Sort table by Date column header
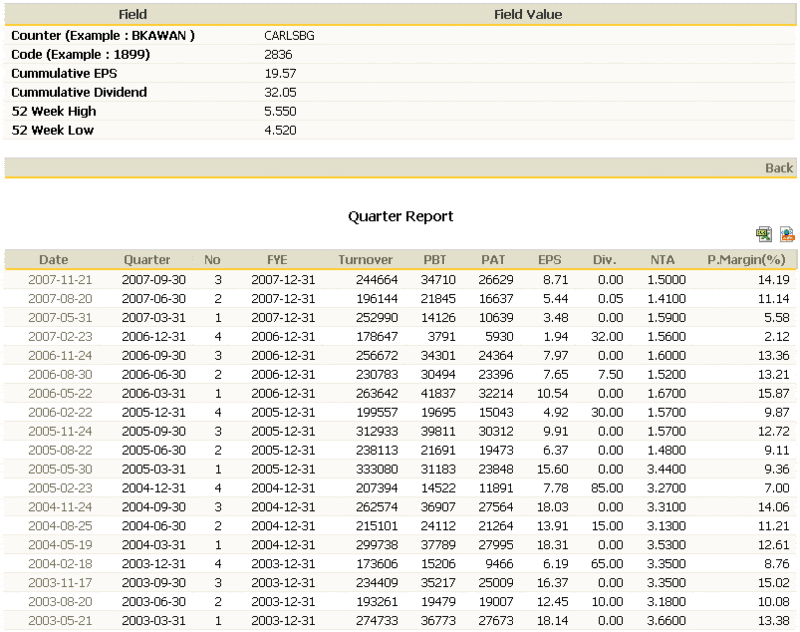The image size is (800, 632). 54,260
